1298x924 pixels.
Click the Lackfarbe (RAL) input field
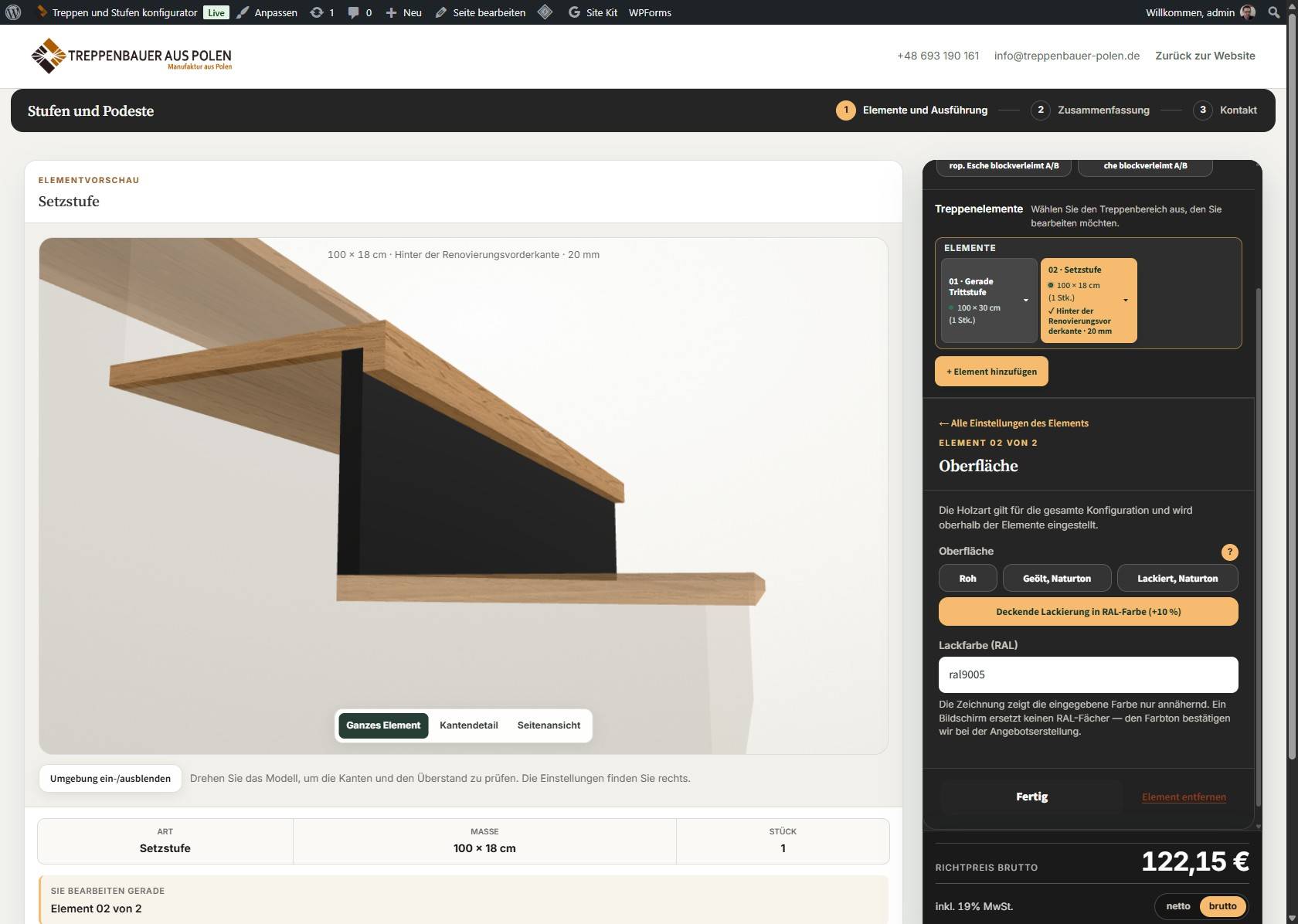(1088, 674)
